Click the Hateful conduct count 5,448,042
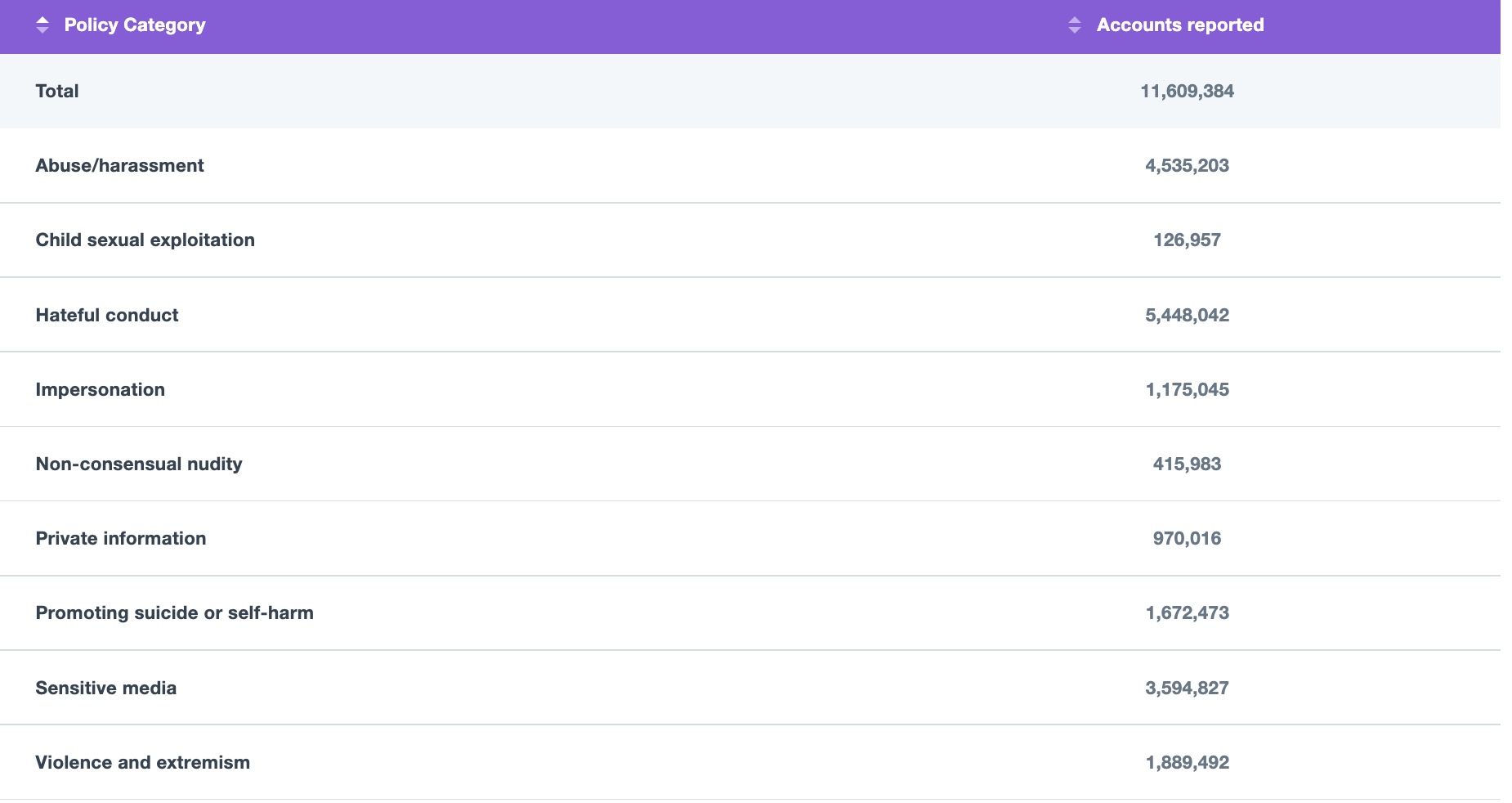Image resolution: width=1512 pixels, height=803 pixels. pos(1187,315)
